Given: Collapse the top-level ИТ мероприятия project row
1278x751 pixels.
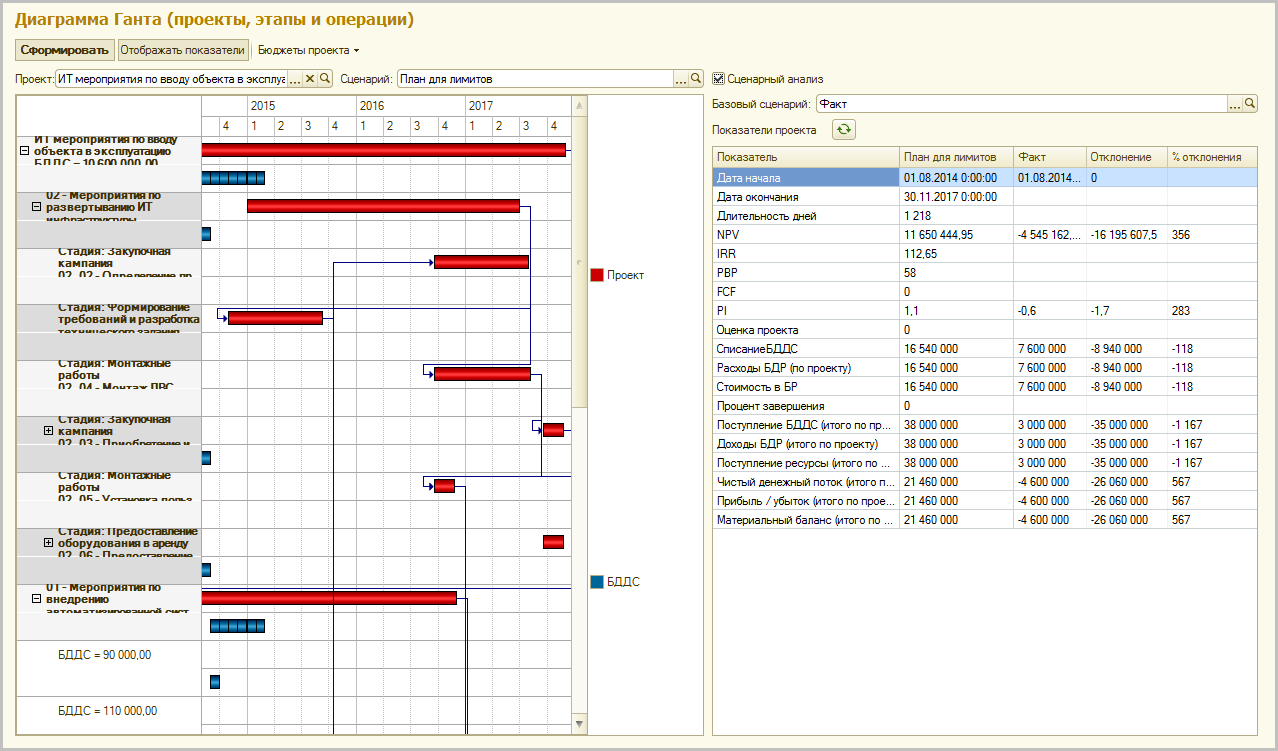Looking at the screenshot, I should coord(25,150).
